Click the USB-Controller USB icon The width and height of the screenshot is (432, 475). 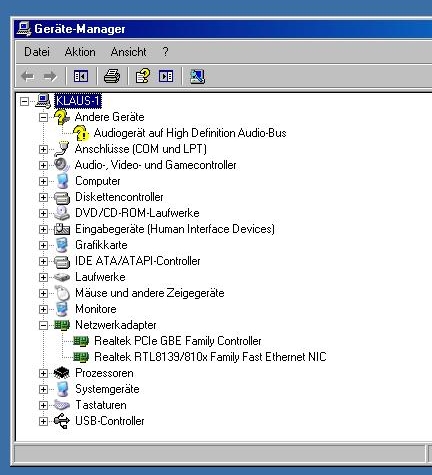click(x=62, y=421)
